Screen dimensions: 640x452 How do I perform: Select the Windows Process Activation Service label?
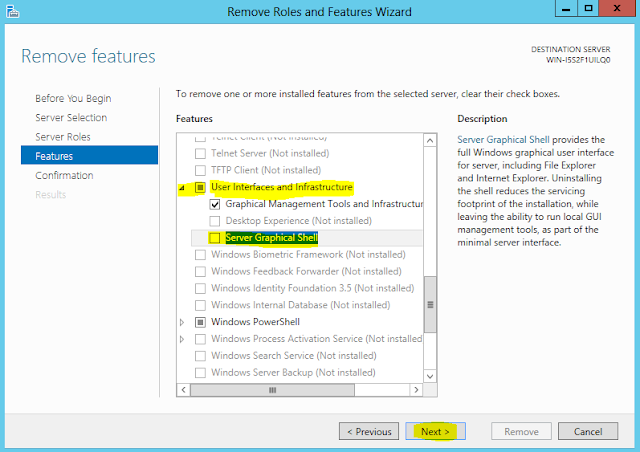click(x=316, y=339)
